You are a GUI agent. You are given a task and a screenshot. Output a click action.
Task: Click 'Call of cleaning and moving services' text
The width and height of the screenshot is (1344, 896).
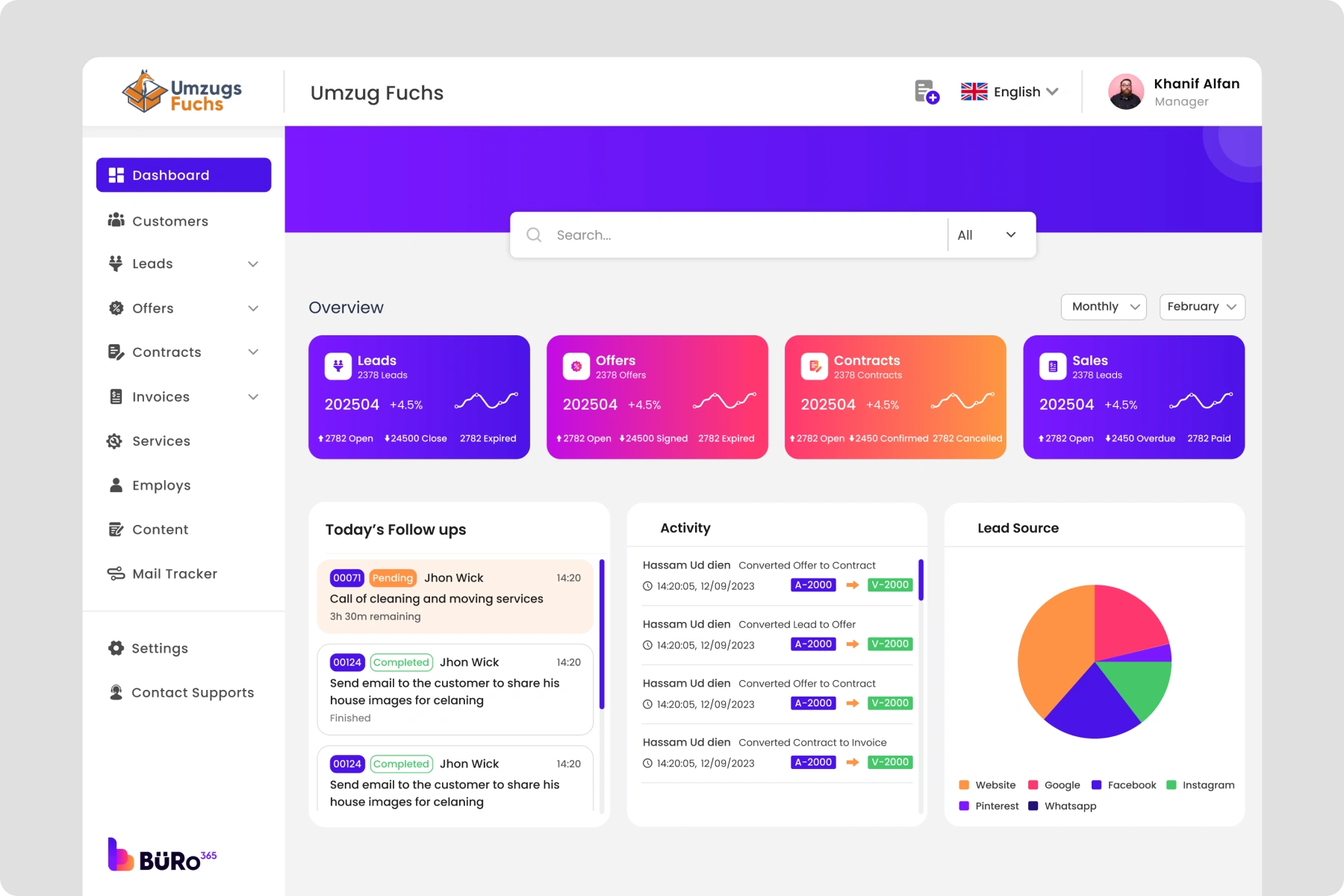click(437, 599)
